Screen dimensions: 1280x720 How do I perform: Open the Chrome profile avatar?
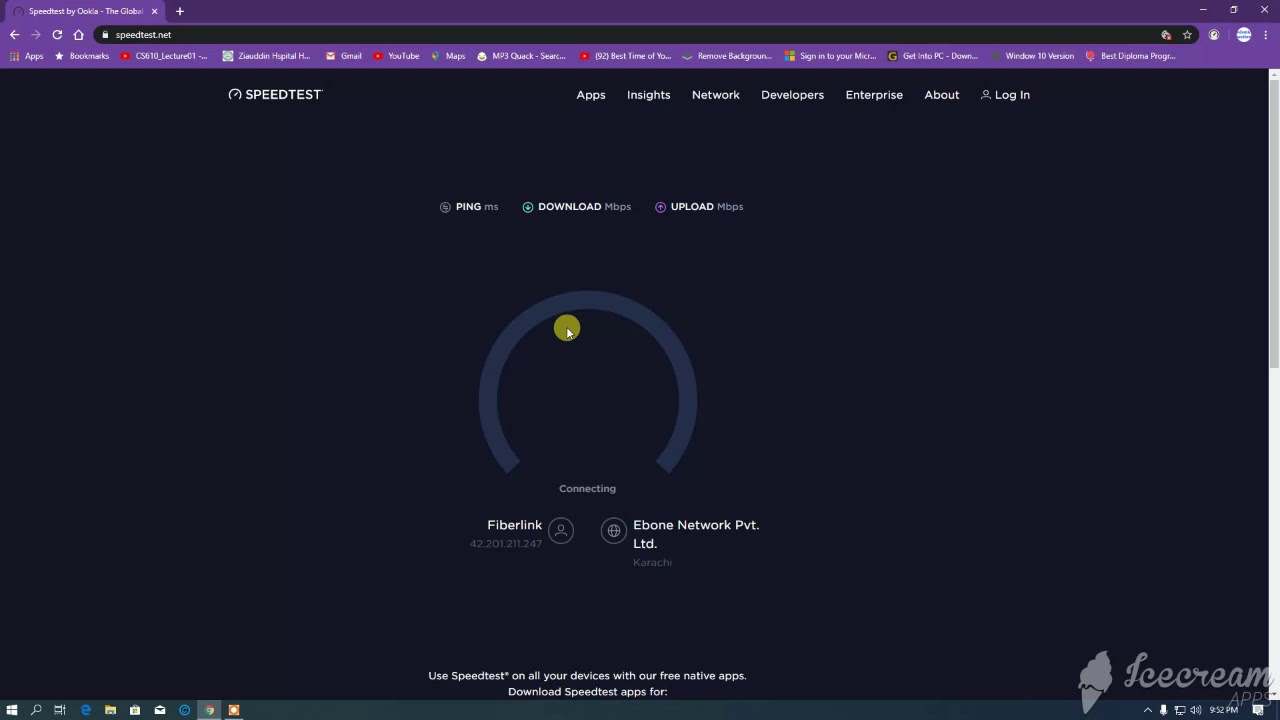(x=1244, y=34)
